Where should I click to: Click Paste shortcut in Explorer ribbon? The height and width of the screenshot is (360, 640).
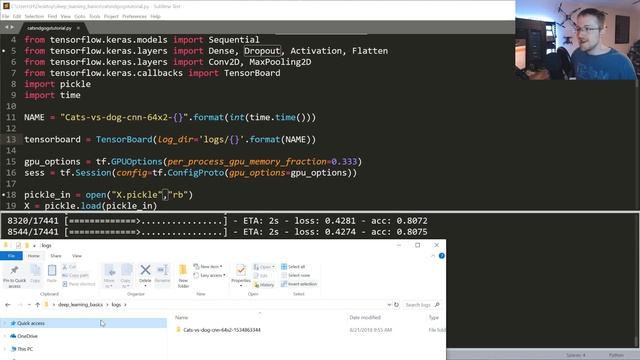coord(79,284)
